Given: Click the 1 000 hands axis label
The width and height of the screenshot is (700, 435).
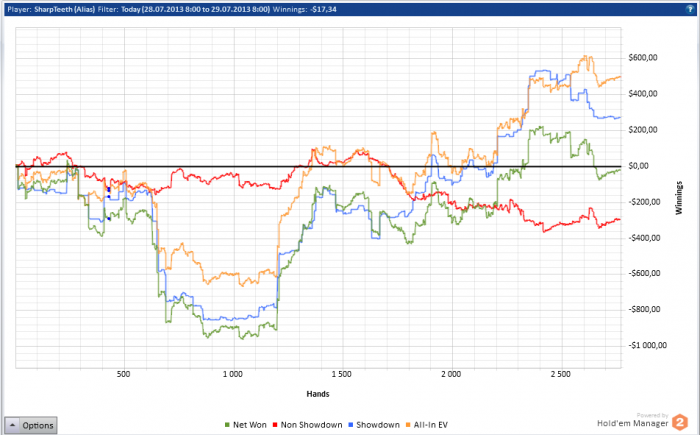Looking at the screenshot, I should pos(233,374).
